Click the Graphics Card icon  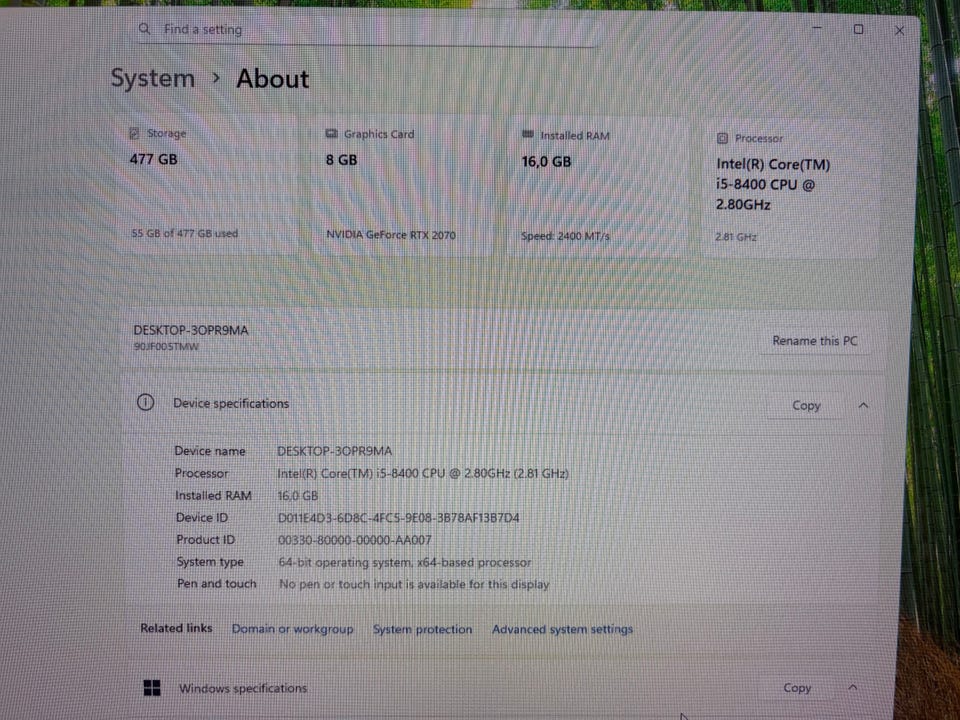[x=331, y=133]
